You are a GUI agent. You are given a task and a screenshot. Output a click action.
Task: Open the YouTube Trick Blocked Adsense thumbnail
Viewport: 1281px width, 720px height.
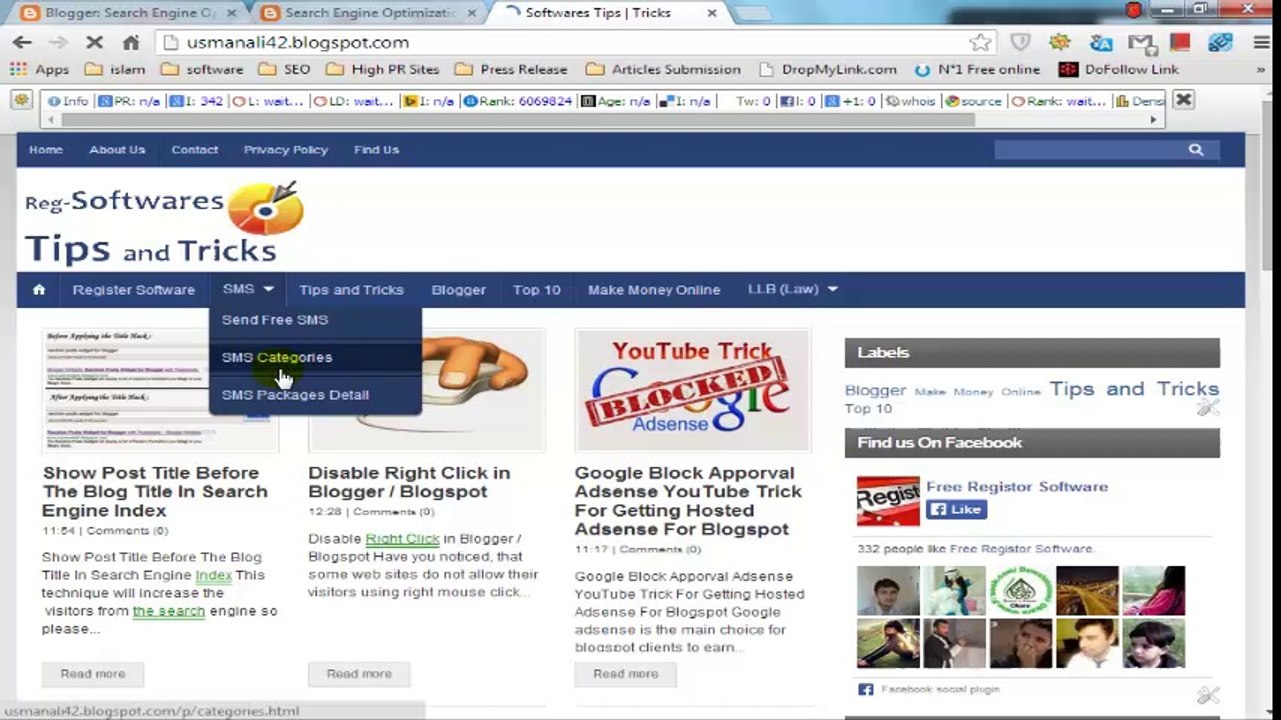pos(692,391)
